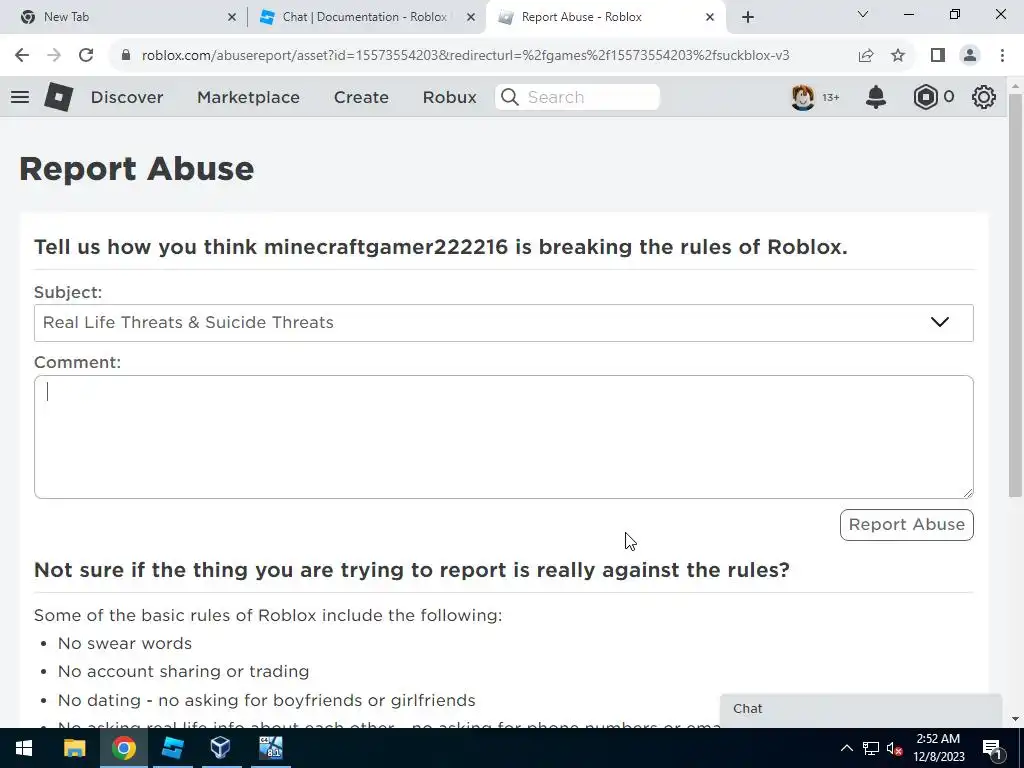Open the Chrome three-dot menu
The width and height of the screenshot is (1024, 768).
point(1002,56)
